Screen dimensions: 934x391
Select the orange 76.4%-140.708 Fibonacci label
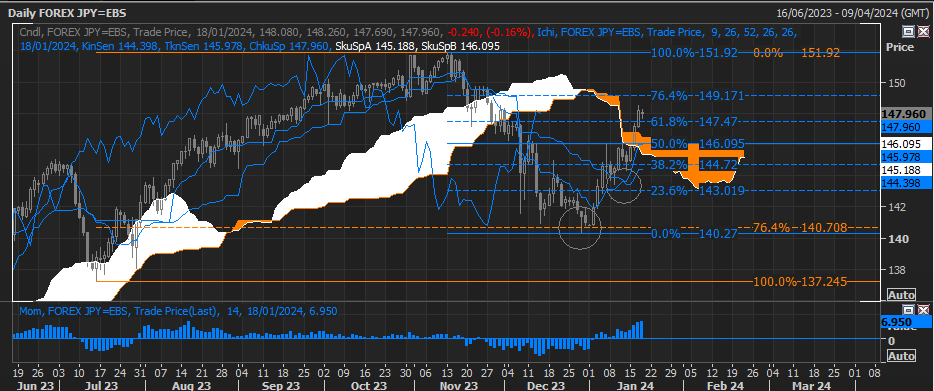coord(799,227)
